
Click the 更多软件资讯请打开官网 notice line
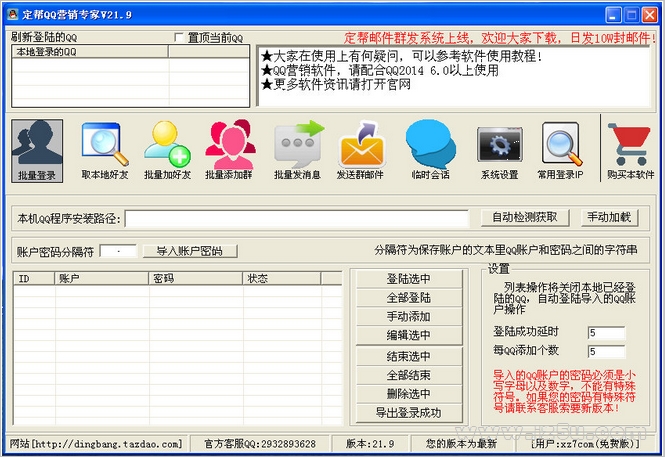click(x=335, y=84)
